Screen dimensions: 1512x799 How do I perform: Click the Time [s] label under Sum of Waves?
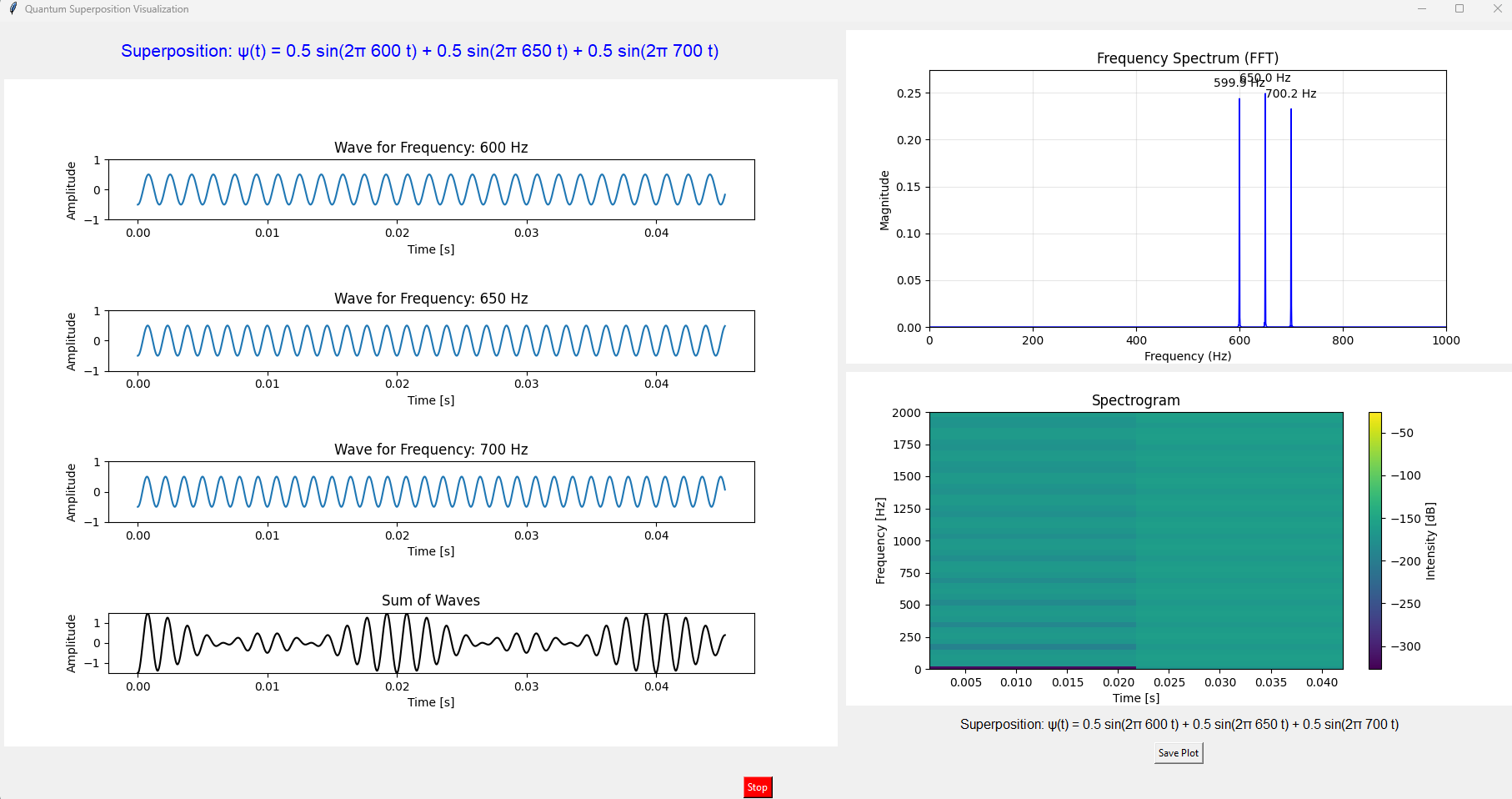click(x=429, y=701)
